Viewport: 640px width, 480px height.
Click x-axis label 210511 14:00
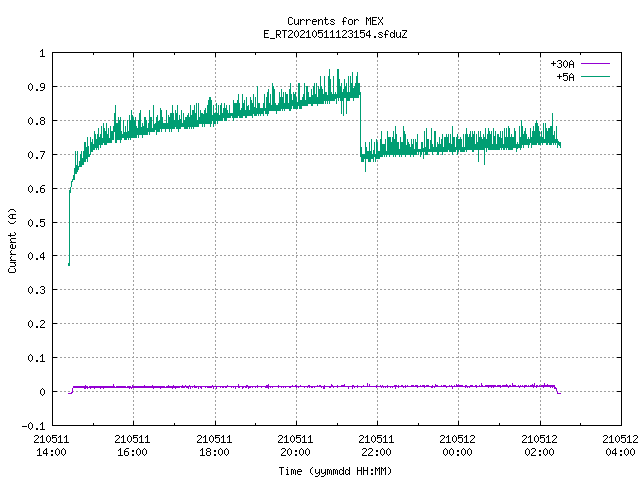[x=51, y=446]
